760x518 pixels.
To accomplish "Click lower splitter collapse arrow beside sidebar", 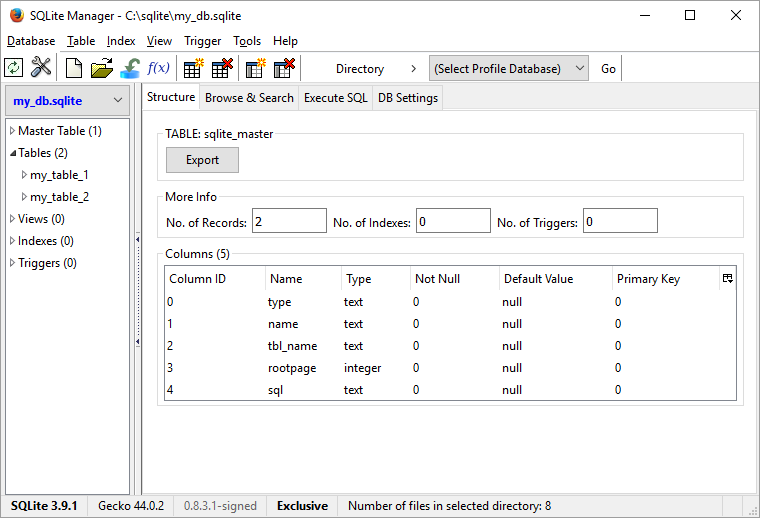I will [138, 342].
